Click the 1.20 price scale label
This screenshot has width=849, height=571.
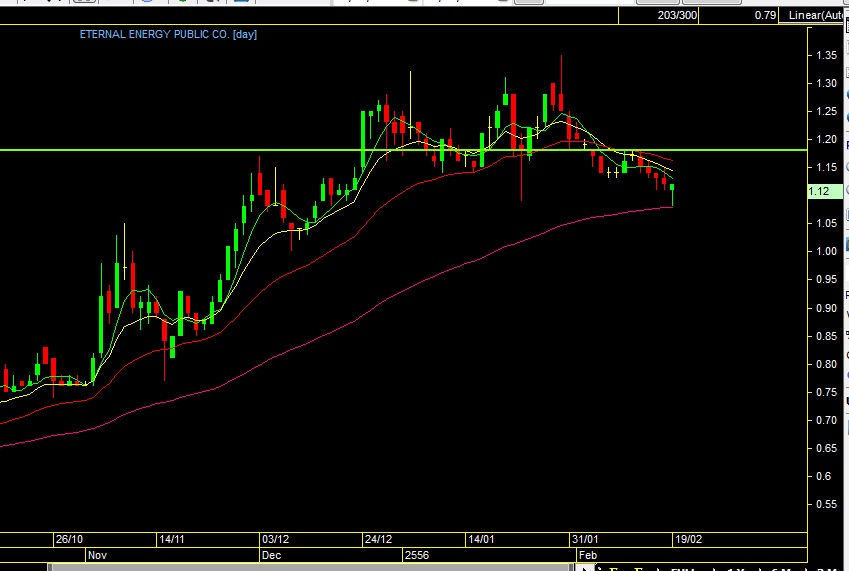(x=826, y=139)
